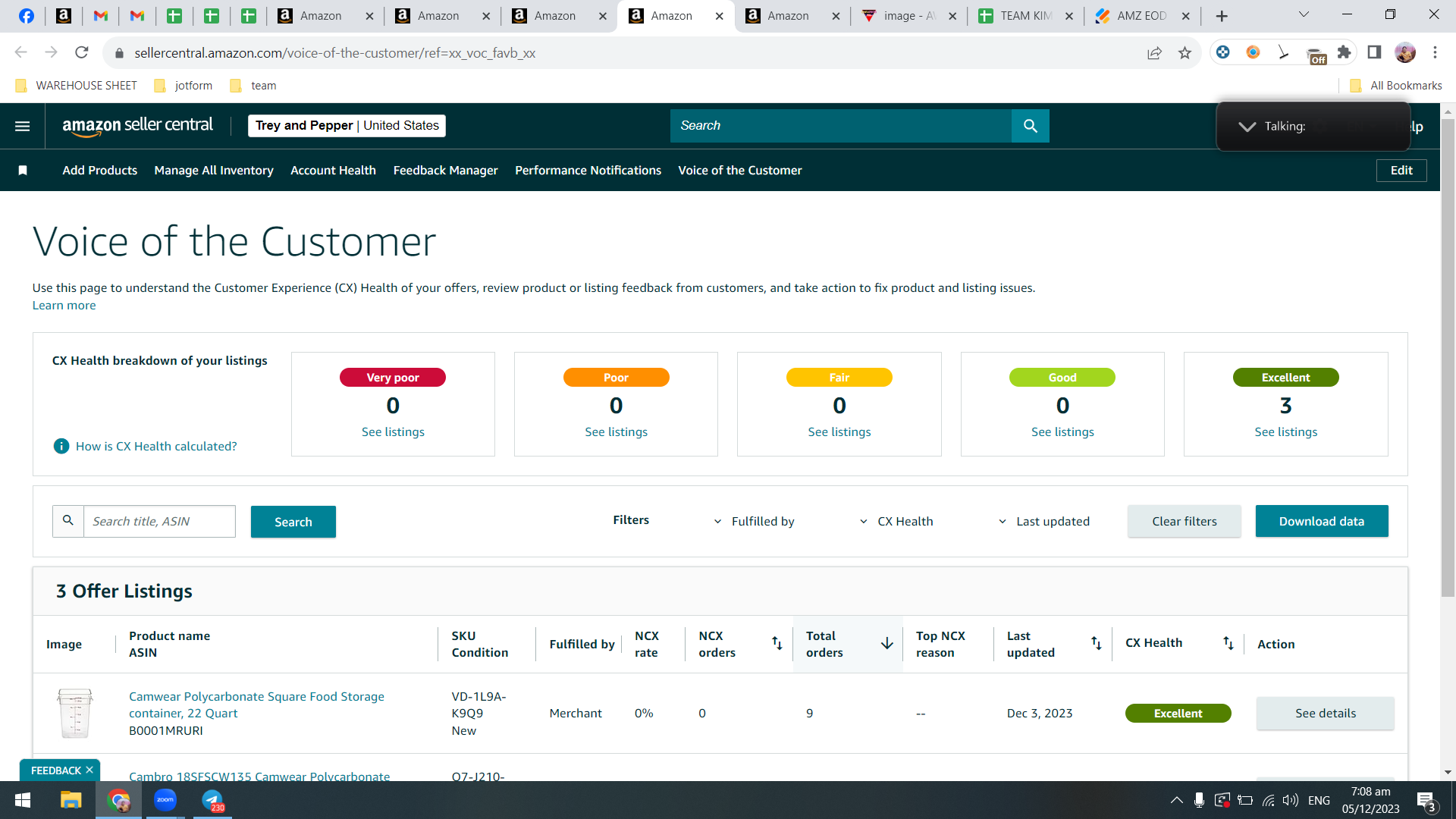Screen dimensions: 1456x819
Task: Open Zoom from the taskbar
Action: click(165, 800)
